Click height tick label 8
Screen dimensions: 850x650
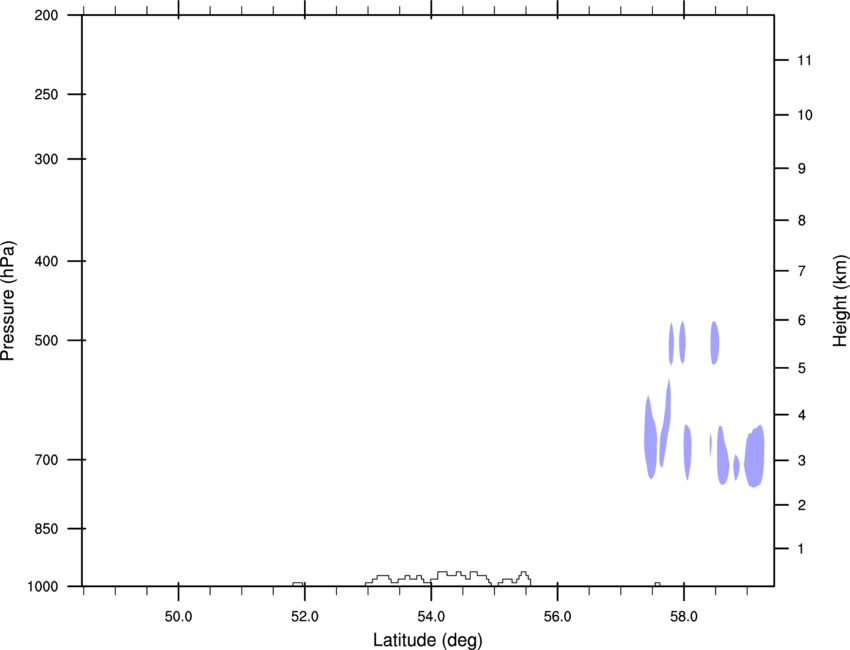click(802, 221)
